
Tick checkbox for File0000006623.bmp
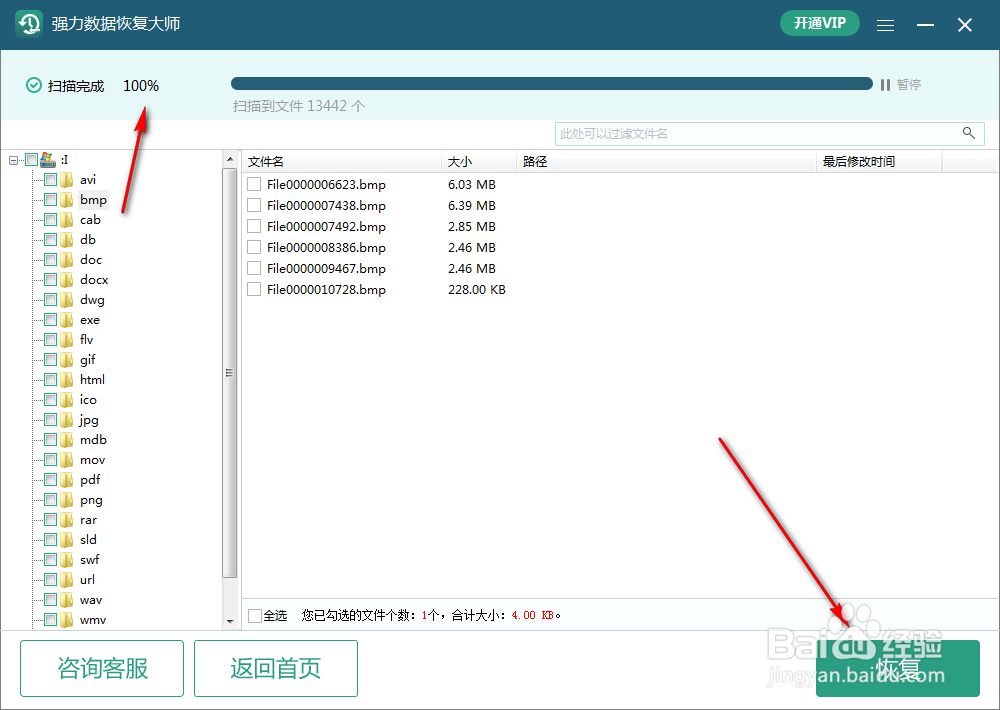coord(254,184)
